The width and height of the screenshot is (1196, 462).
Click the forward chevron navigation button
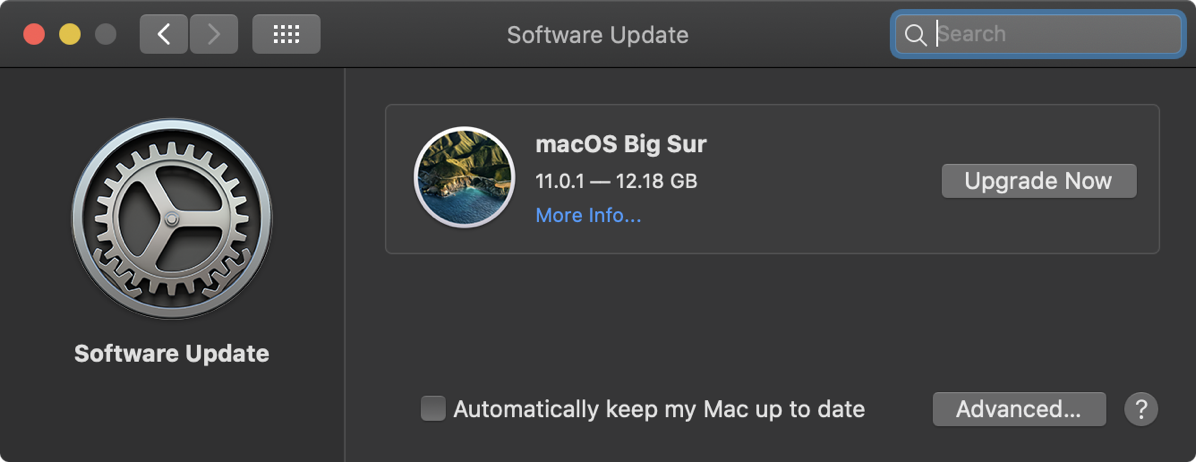click(213, 34)
